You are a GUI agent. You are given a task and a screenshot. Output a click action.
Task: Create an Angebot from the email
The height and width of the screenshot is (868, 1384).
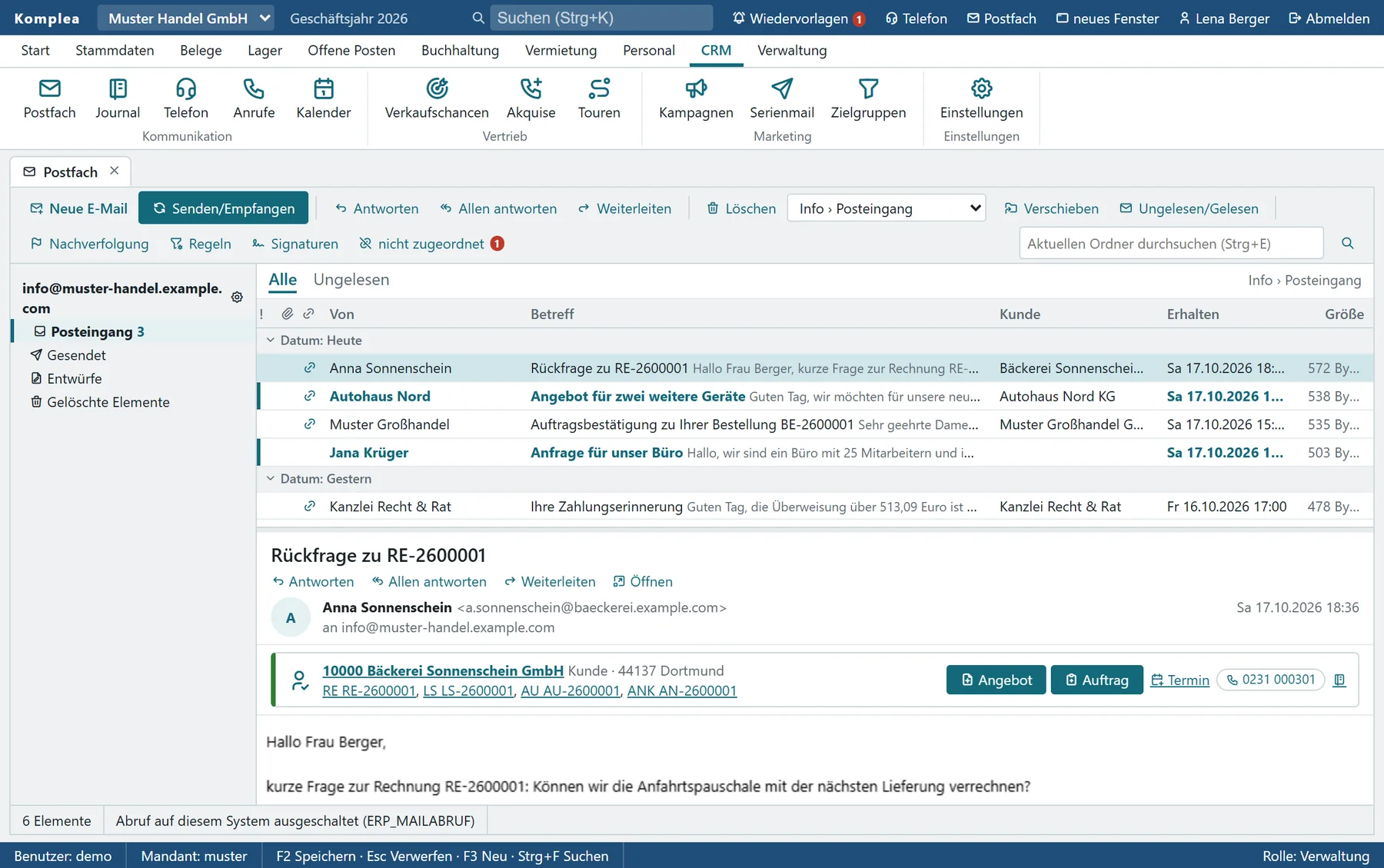coord(996,680)
